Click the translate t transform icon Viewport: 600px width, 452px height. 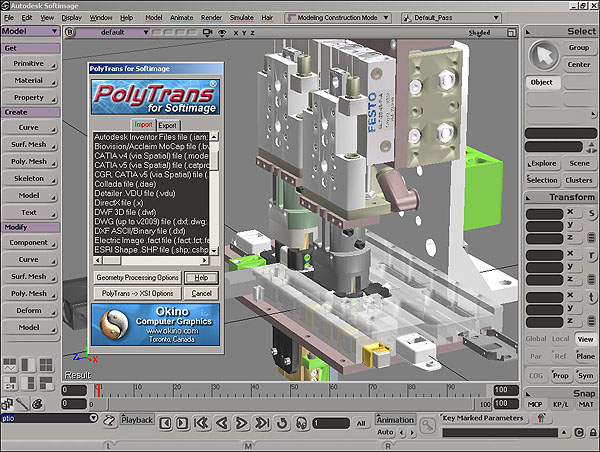click(x=591, y=297)
